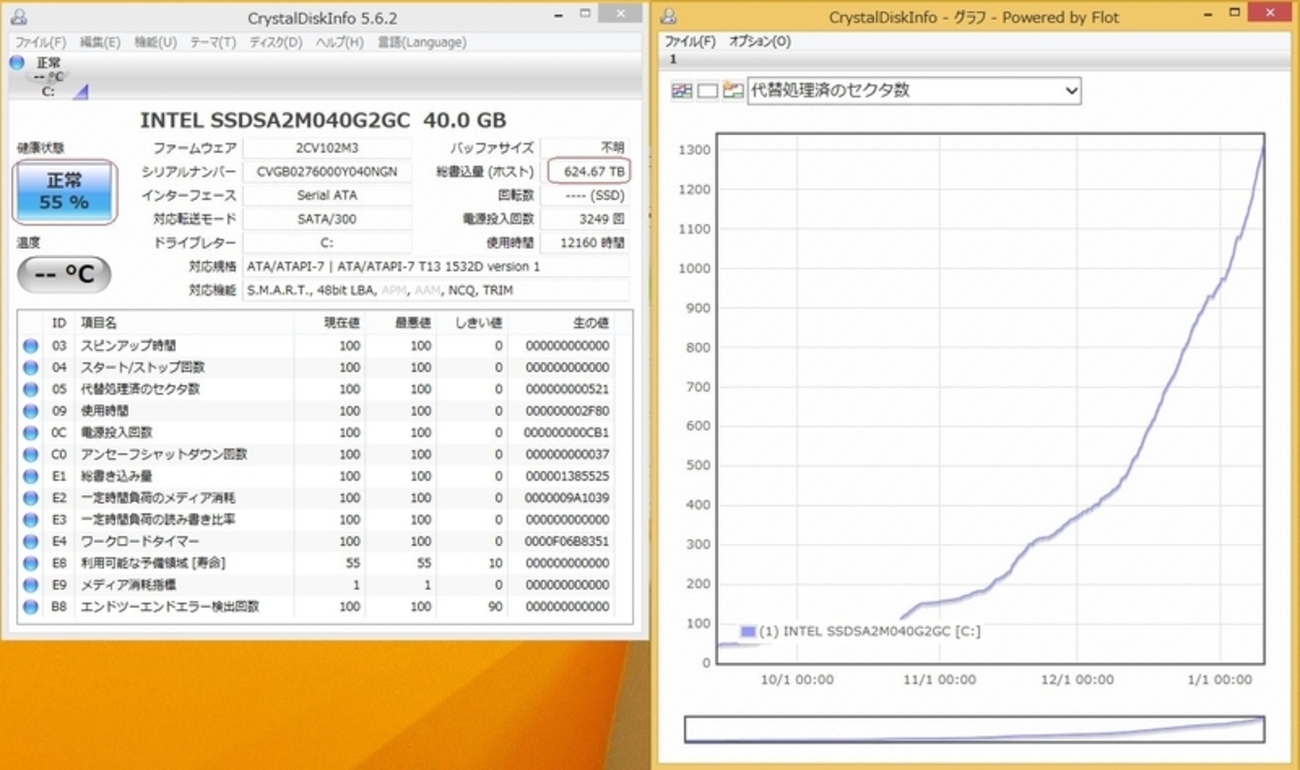This screenshot has height=770, width=1300.
Task: Open the ファイル(F) menu in main window
Action: click(40, 42)
